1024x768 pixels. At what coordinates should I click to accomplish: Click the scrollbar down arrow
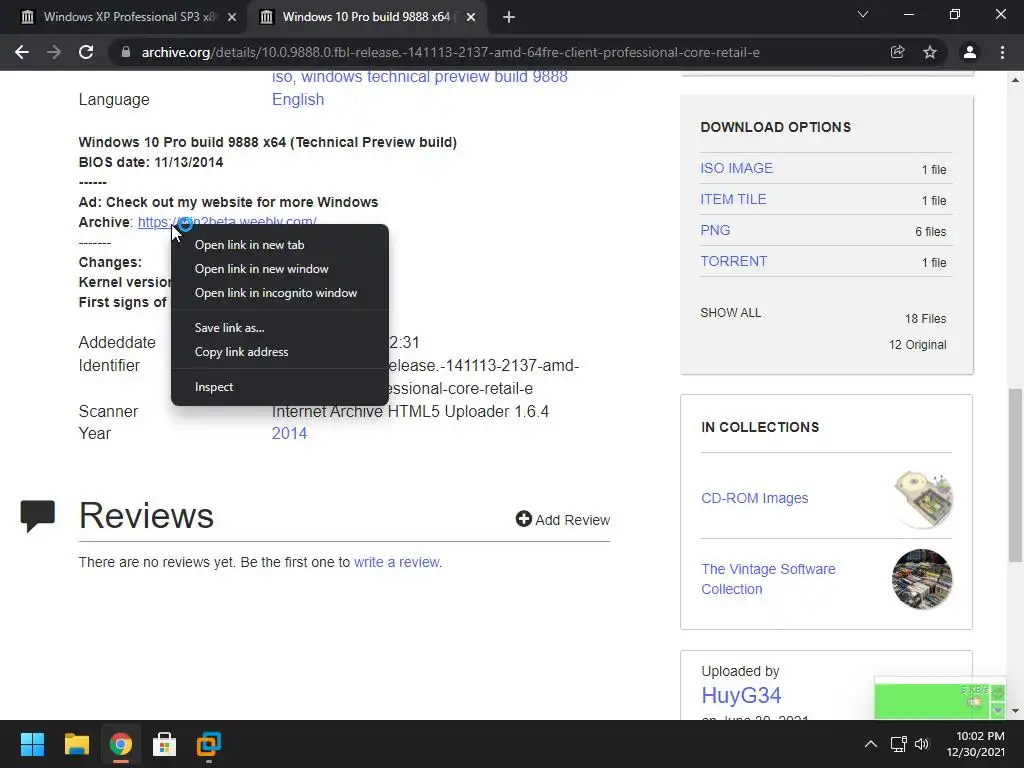[1015, 711]
